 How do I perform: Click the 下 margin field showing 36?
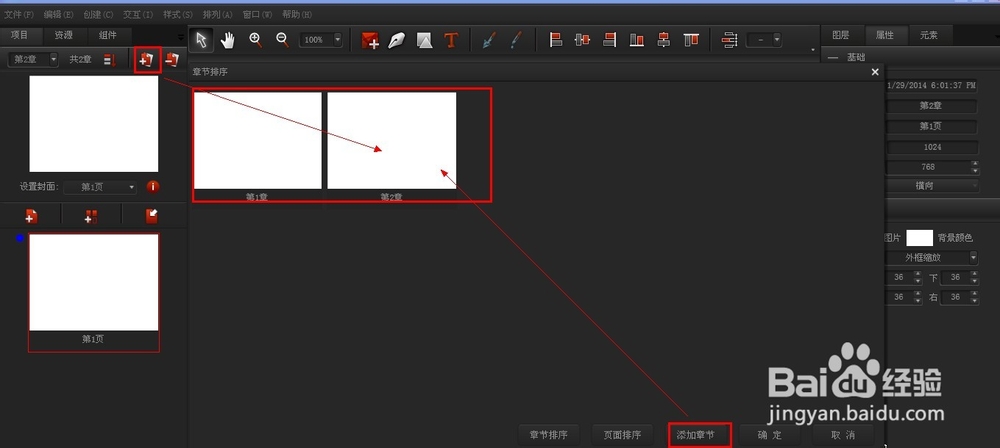point(954,278)
